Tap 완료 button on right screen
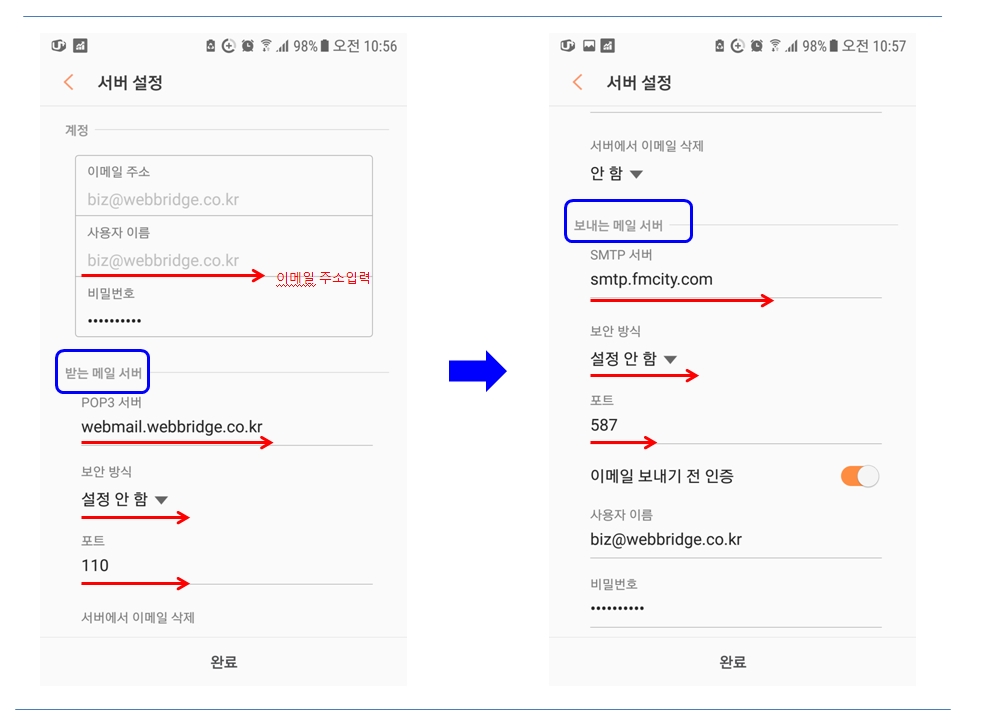992x722 pixels. 733,662
